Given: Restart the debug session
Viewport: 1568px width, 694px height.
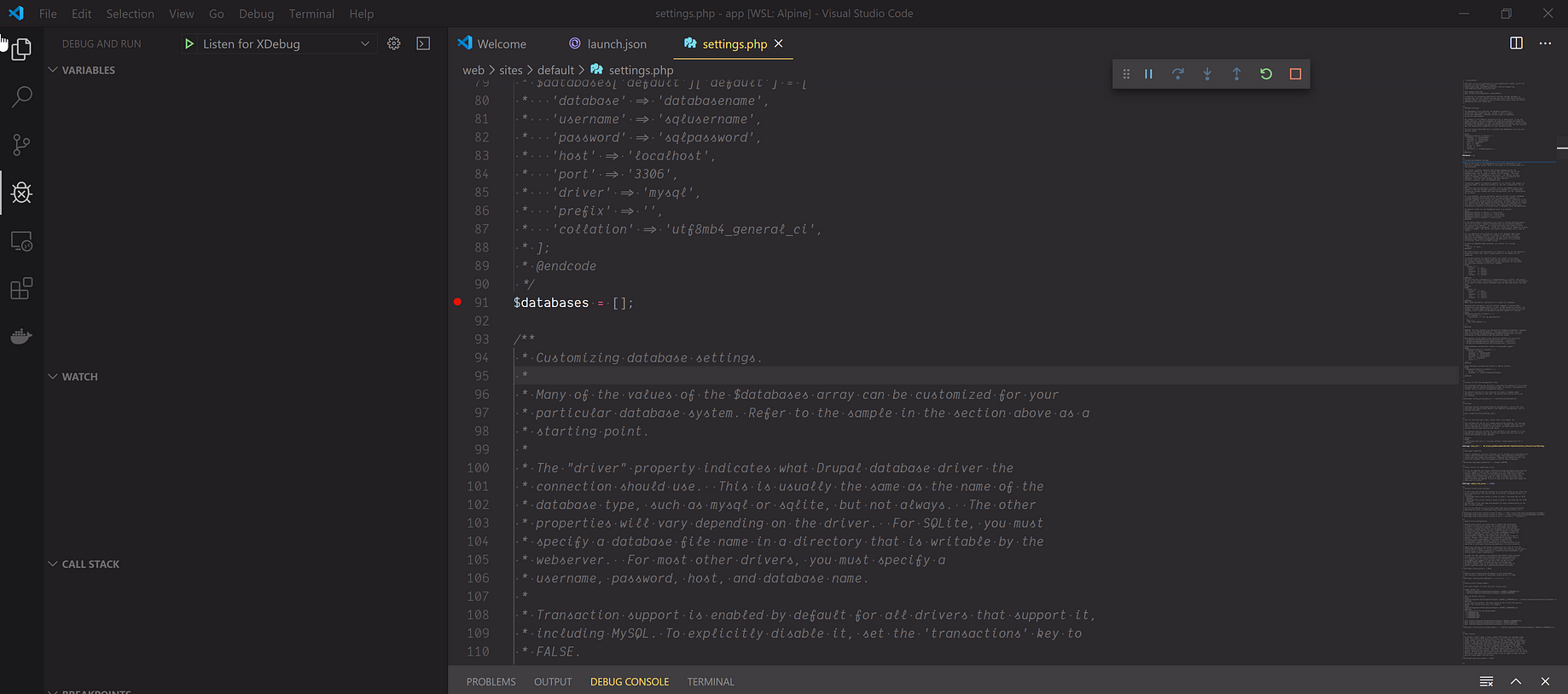Looking at the screenshot, I should [x=1266, y=74].
